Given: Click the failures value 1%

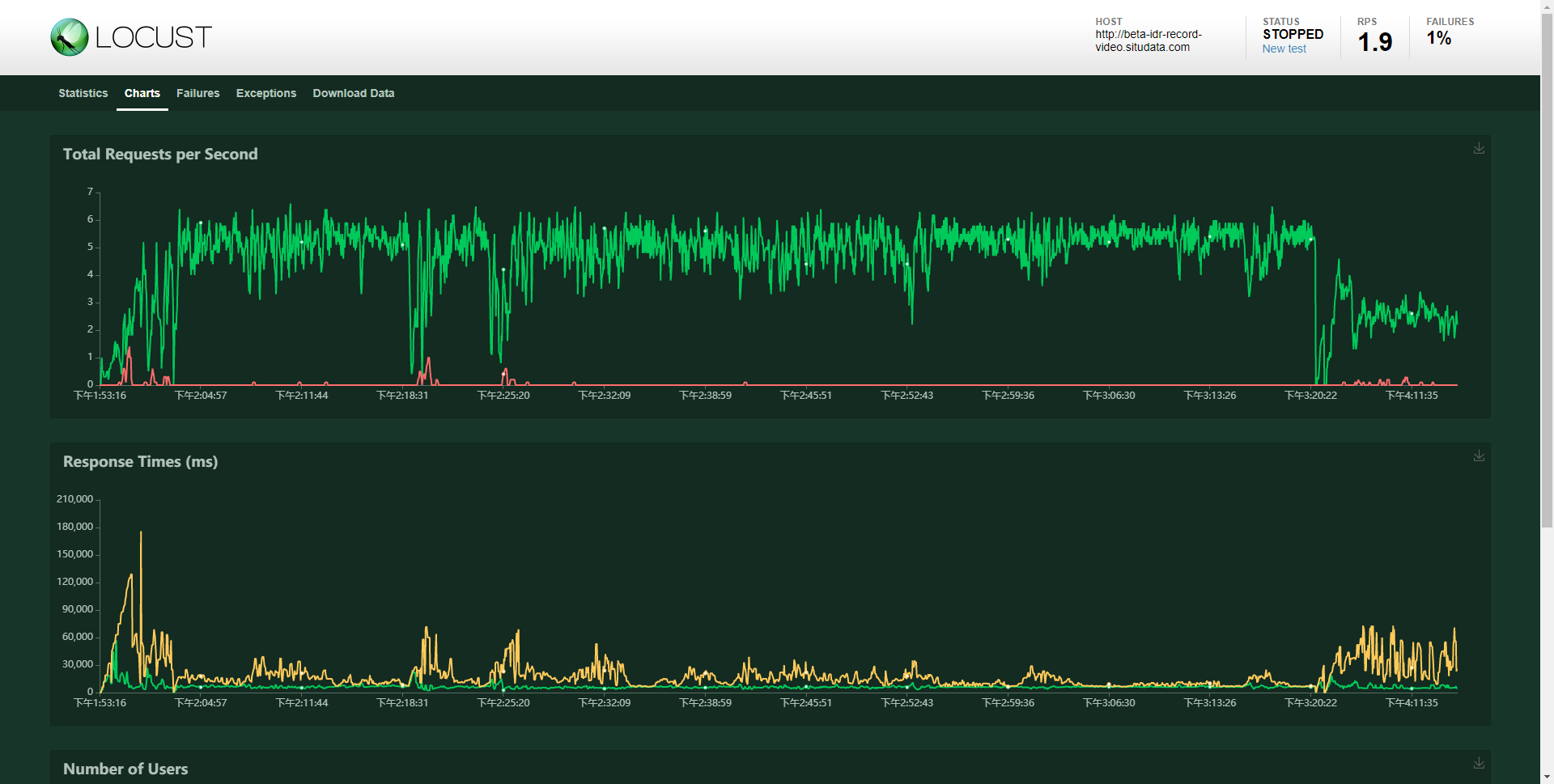Looking at the screenshot, I should coord(1438,38).
